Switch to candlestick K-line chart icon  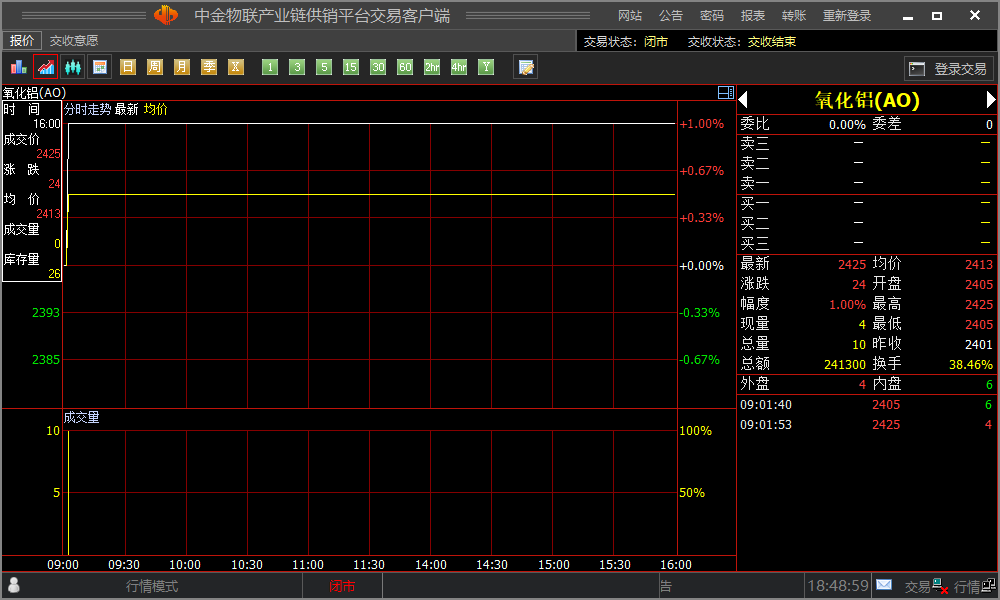[x=73, y=67]
